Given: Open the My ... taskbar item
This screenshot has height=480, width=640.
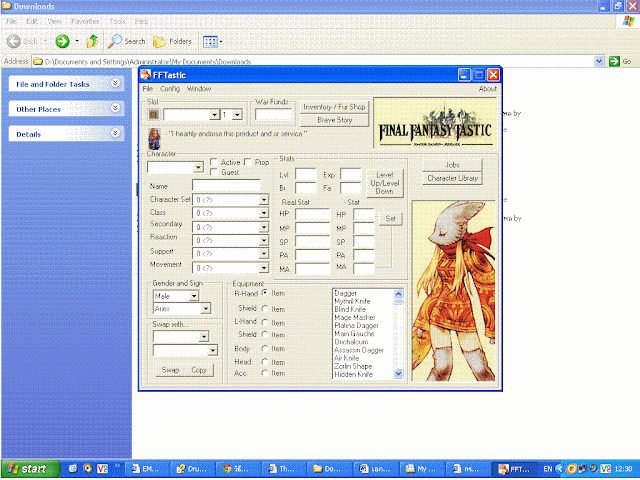Looking at the screenshot, I should coord(422,469).
